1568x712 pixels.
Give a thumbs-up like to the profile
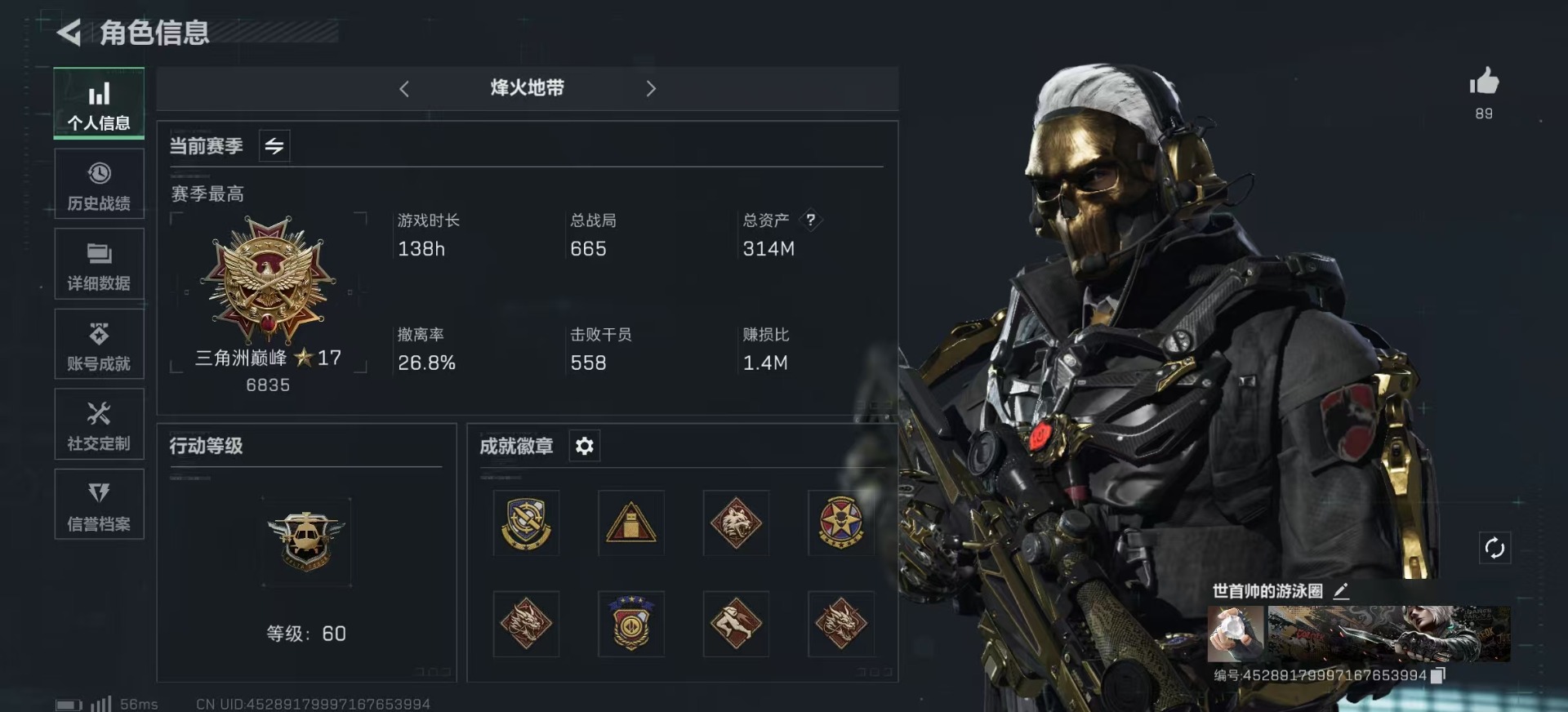pyautogui.click(x=1484, y=82)
